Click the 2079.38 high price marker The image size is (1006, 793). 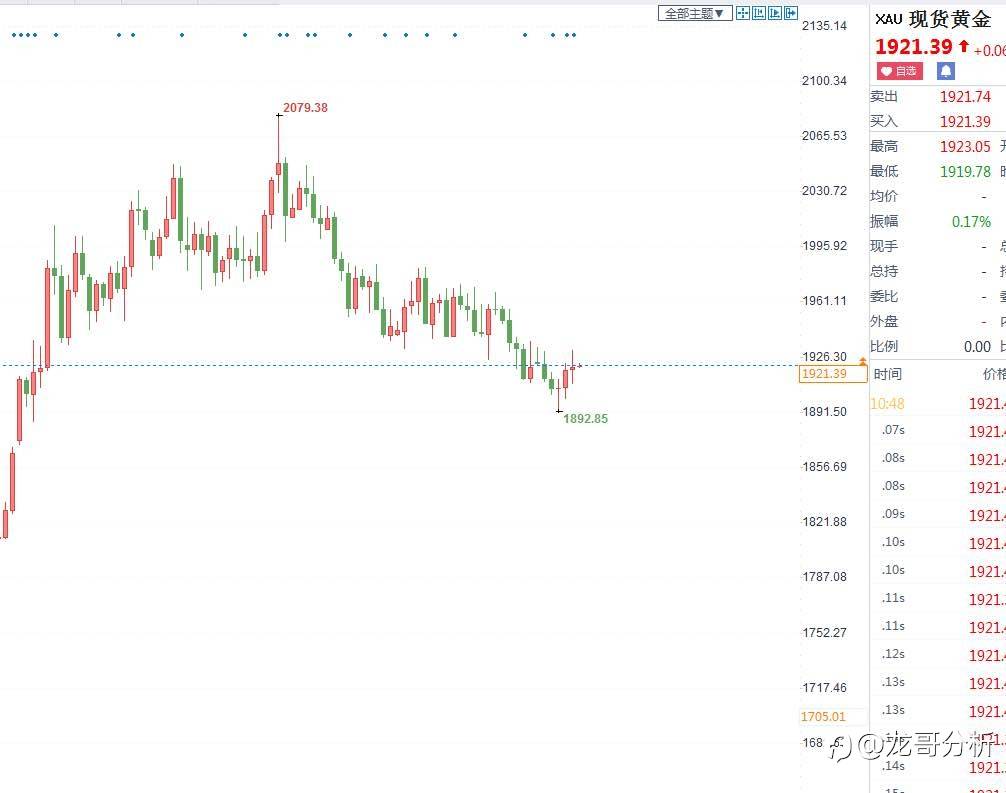pyautogui.click(x=305, y=107)
